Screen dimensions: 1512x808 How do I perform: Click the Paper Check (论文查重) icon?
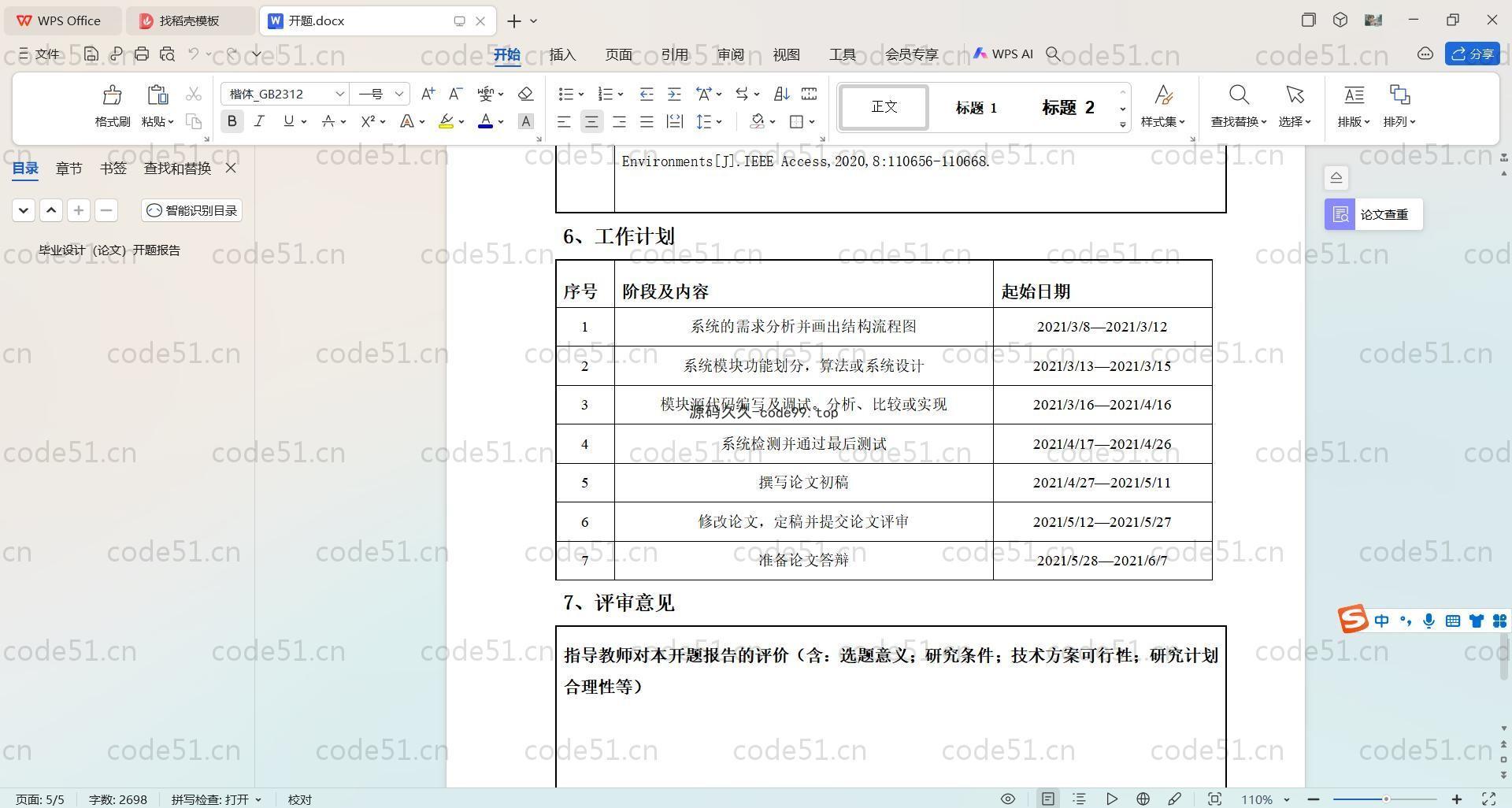pos(1340,214)
